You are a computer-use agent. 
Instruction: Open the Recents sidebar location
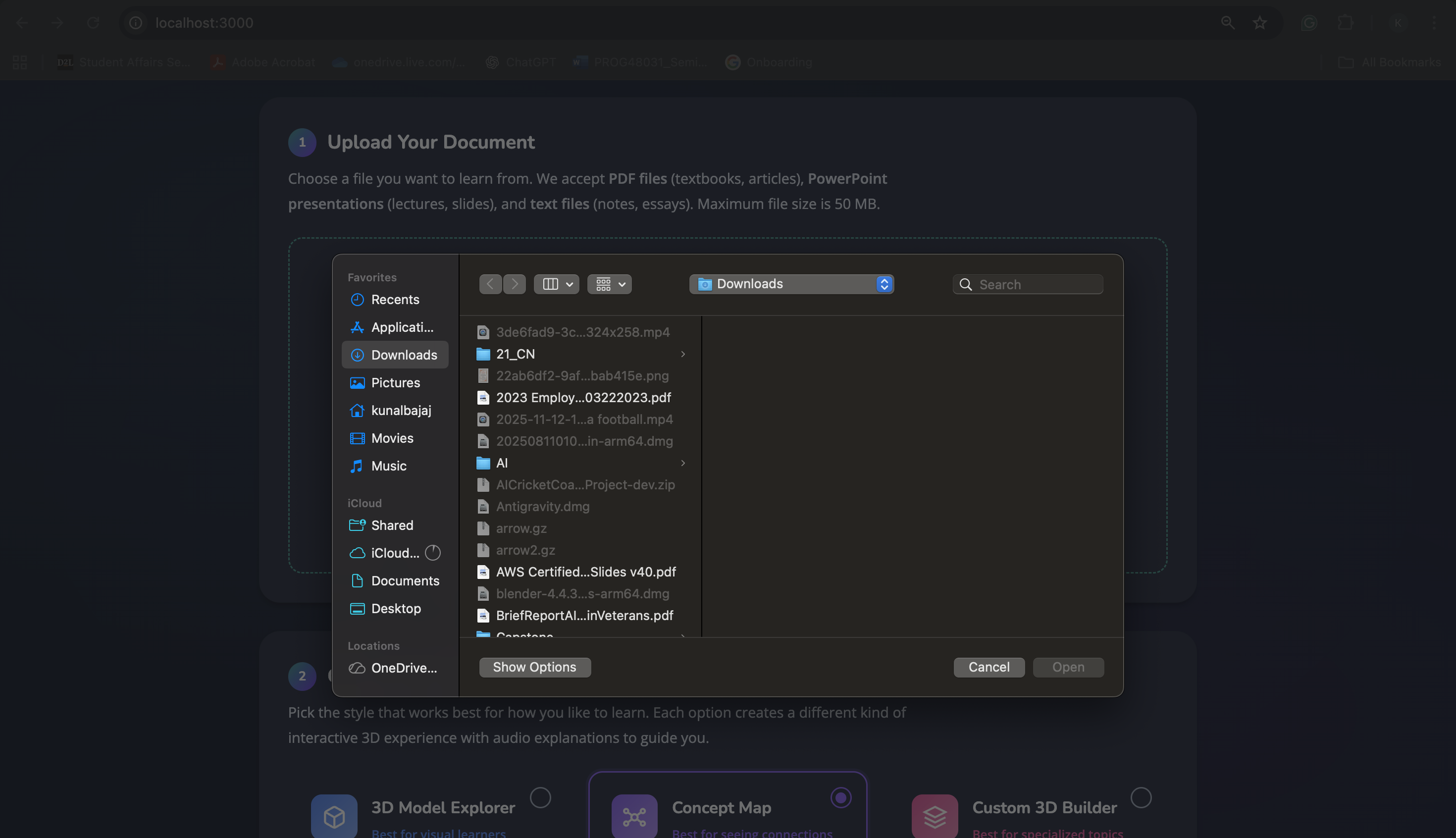(395, 300)
